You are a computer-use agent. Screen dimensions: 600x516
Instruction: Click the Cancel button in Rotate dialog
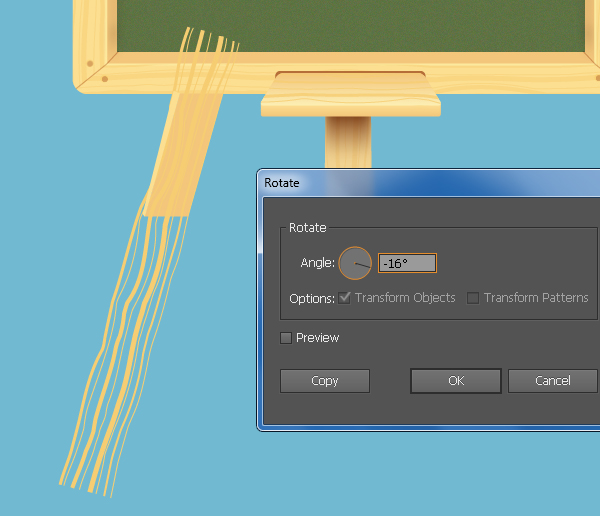(x=553, y=381)
